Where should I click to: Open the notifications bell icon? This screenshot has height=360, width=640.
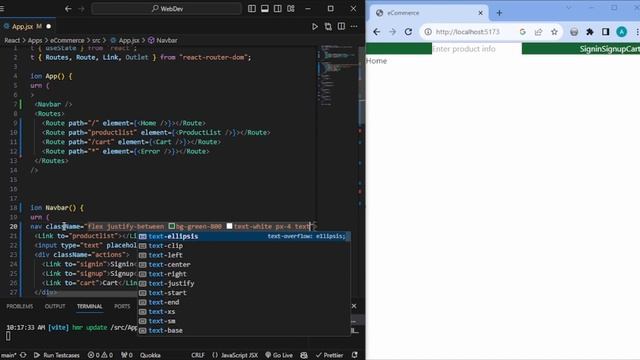355,355
